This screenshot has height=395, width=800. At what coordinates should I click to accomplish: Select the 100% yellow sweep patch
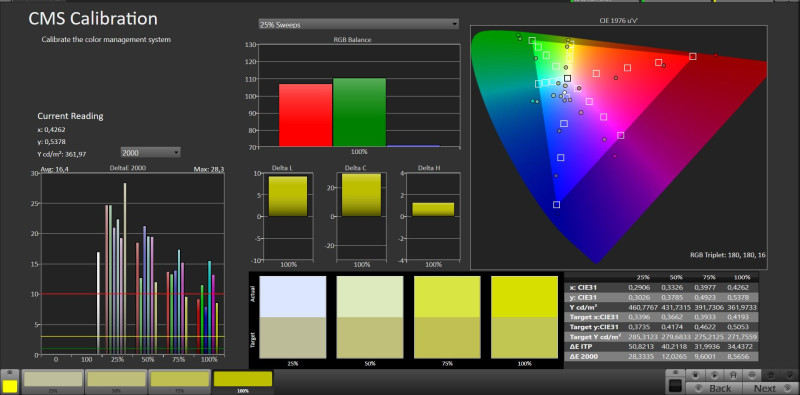click(x=243, y=381)
